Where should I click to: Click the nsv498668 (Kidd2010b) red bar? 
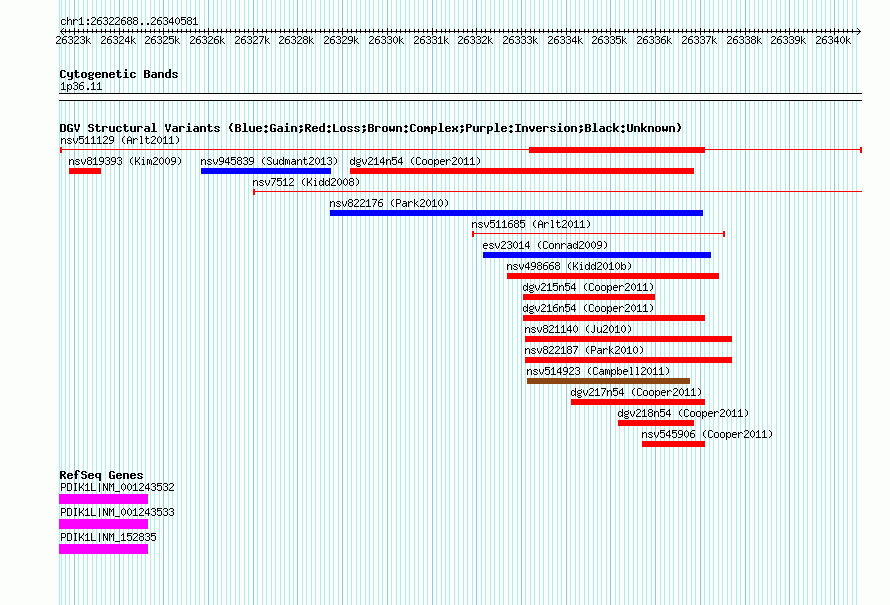click(612, 276)
